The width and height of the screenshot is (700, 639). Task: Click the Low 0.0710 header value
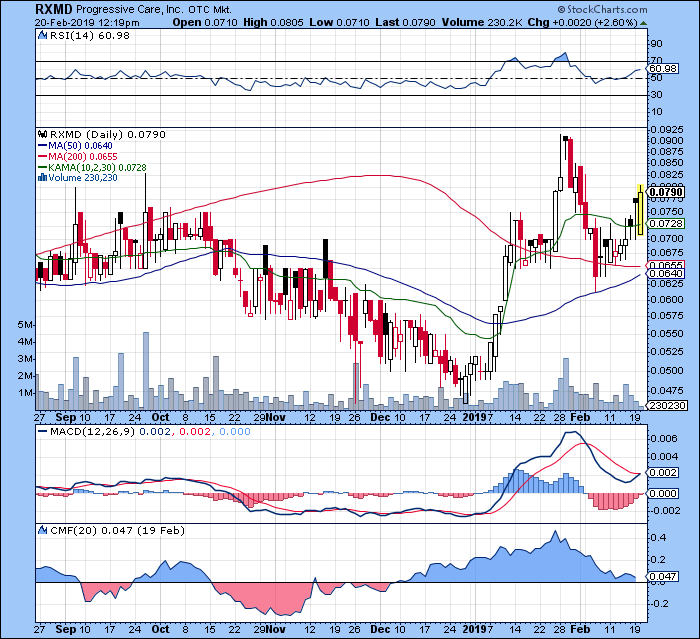click(x=339, y=22)
